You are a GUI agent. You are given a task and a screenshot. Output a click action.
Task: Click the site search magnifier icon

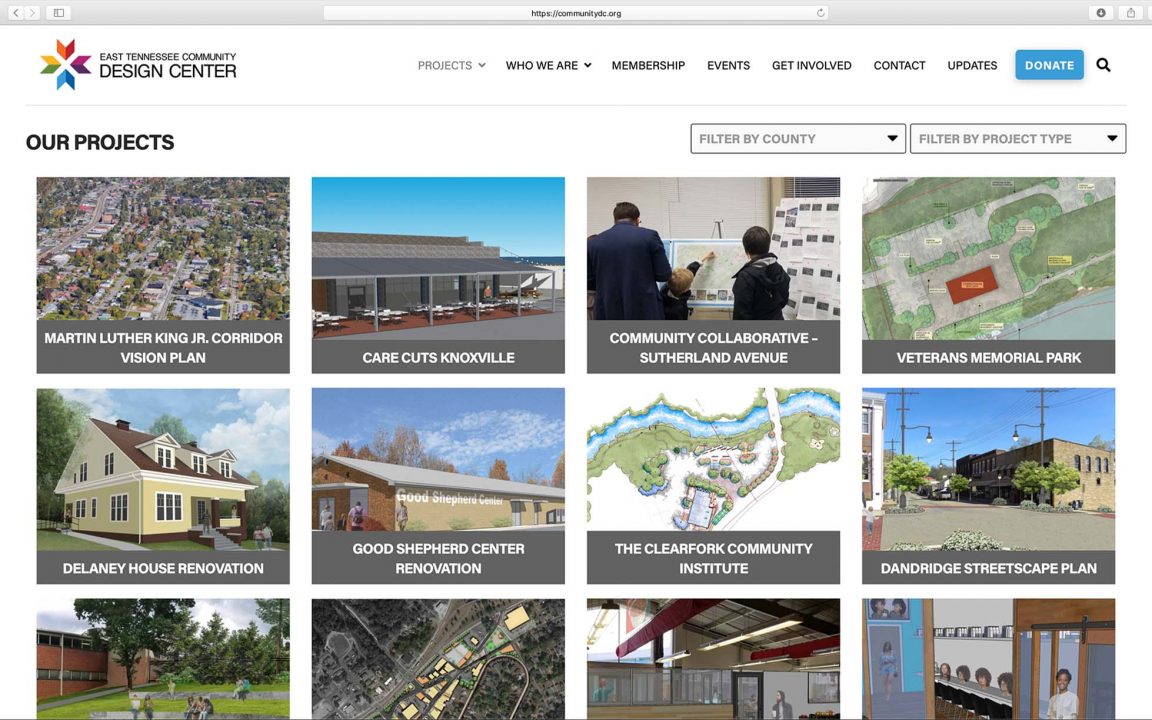[1103, 65]
